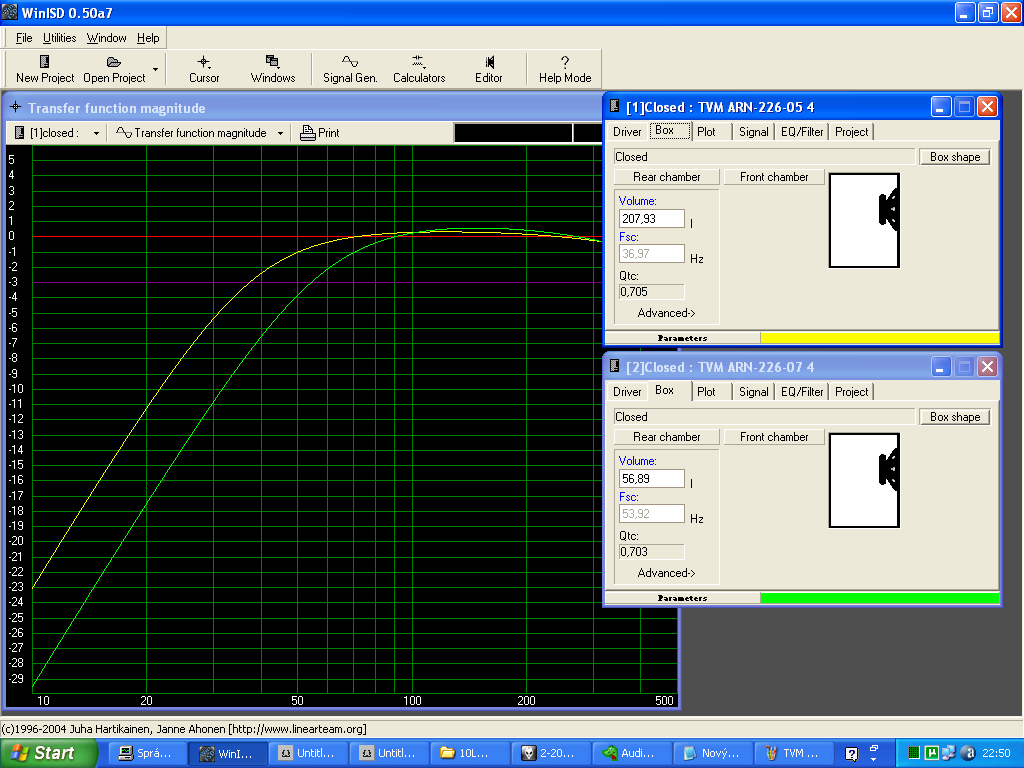Activate the Cursor tool
This screenshot has height=768, width=1024.
(204, 69)
